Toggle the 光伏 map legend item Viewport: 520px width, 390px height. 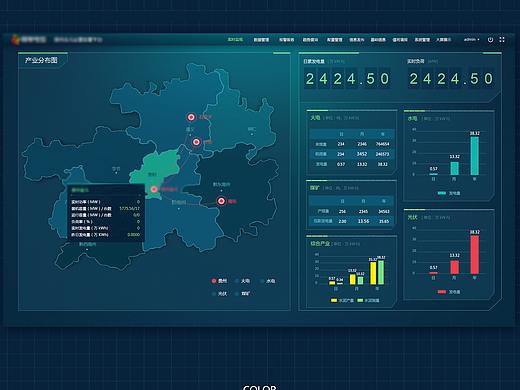(219, 294)
